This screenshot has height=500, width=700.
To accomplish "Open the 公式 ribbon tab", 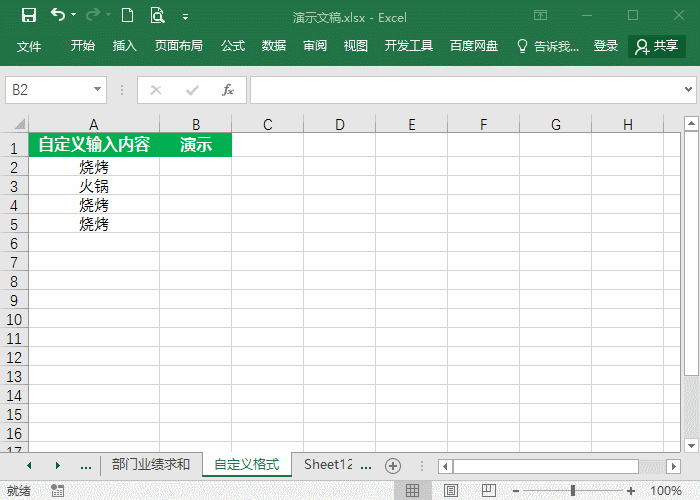I will pyautogui.click(x=233, y=46).
